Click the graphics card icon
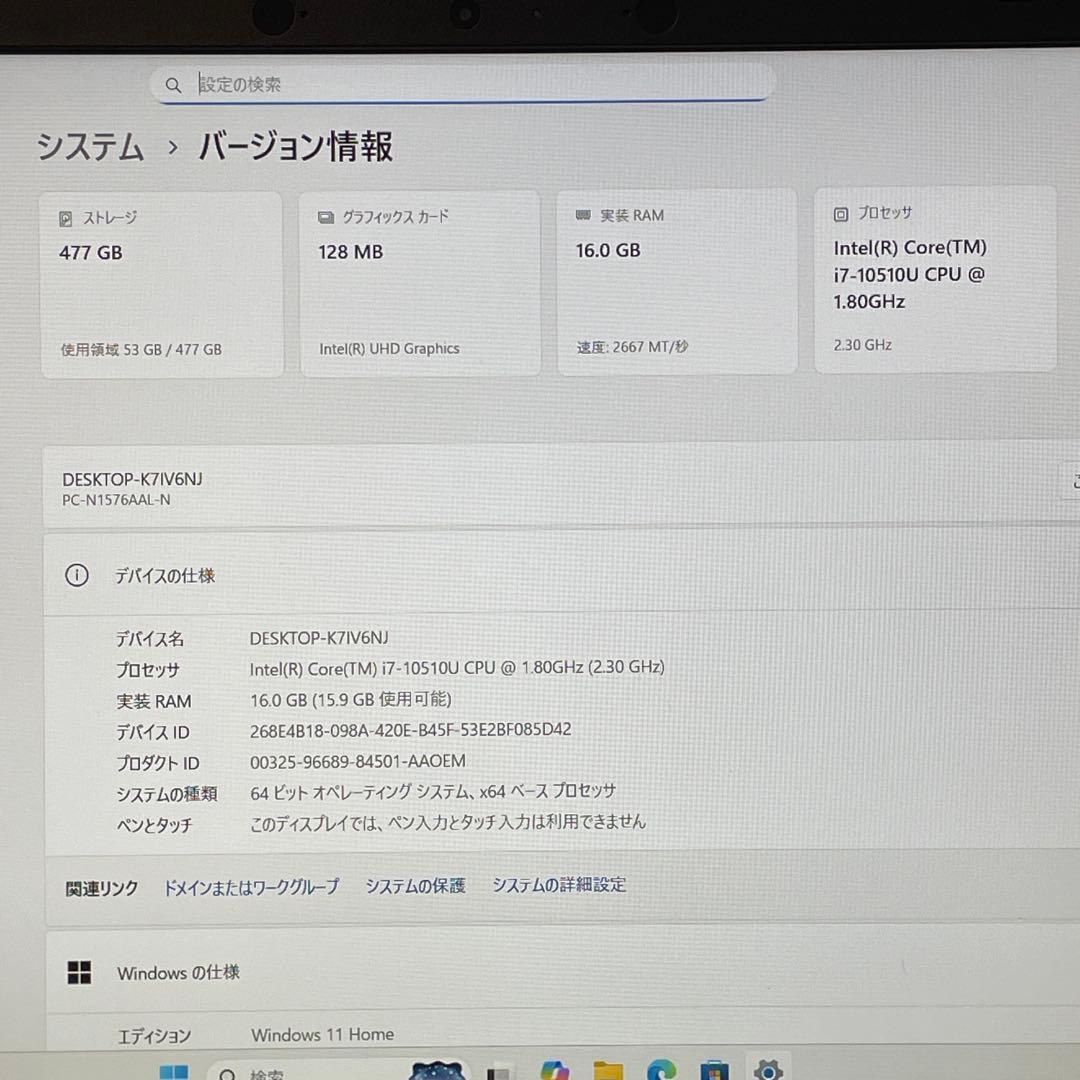 (326, 218)
